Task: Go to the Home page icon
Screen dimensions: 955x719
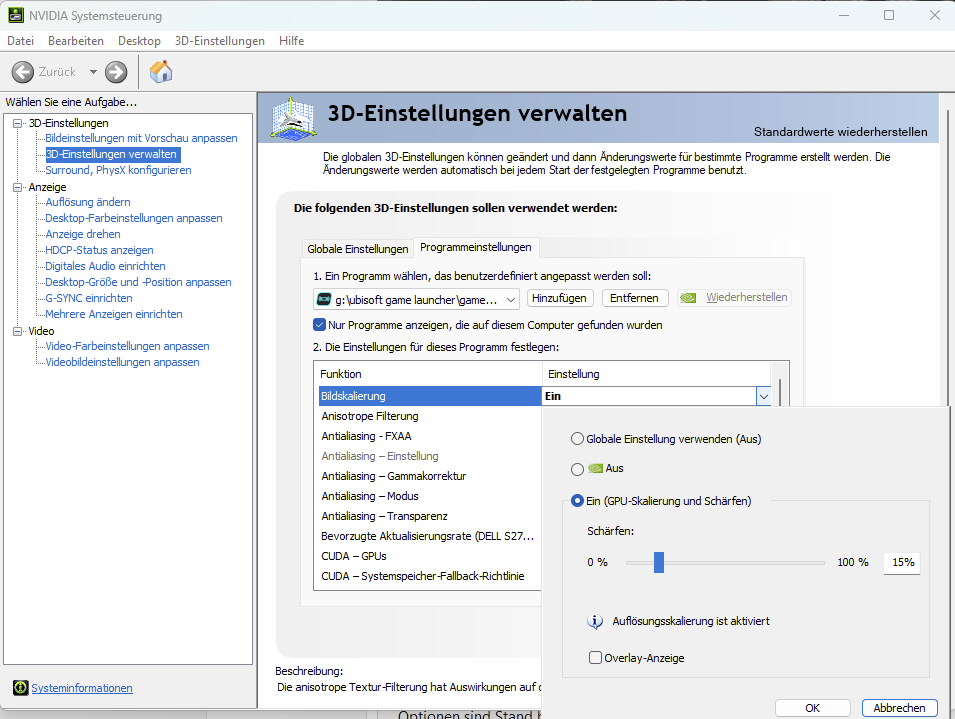Action: coord(161,71)
